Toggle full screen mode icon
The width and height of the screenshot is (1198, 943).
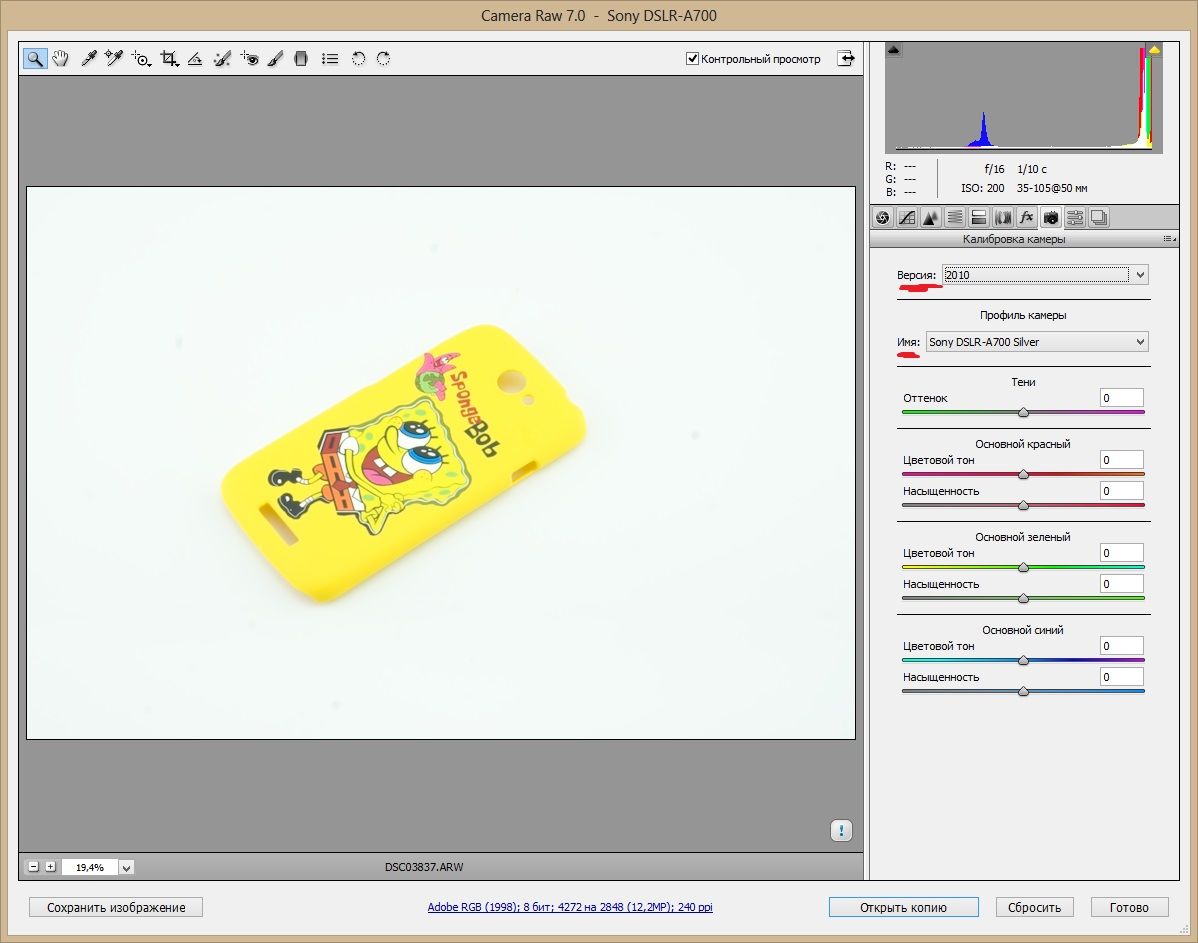[847, 59]
